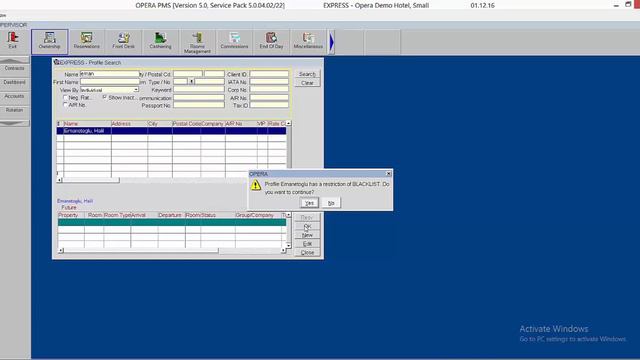Screen dimensions: 640x360
Task: Click the Departure column header in reservations grid
Action: [171, 215]
